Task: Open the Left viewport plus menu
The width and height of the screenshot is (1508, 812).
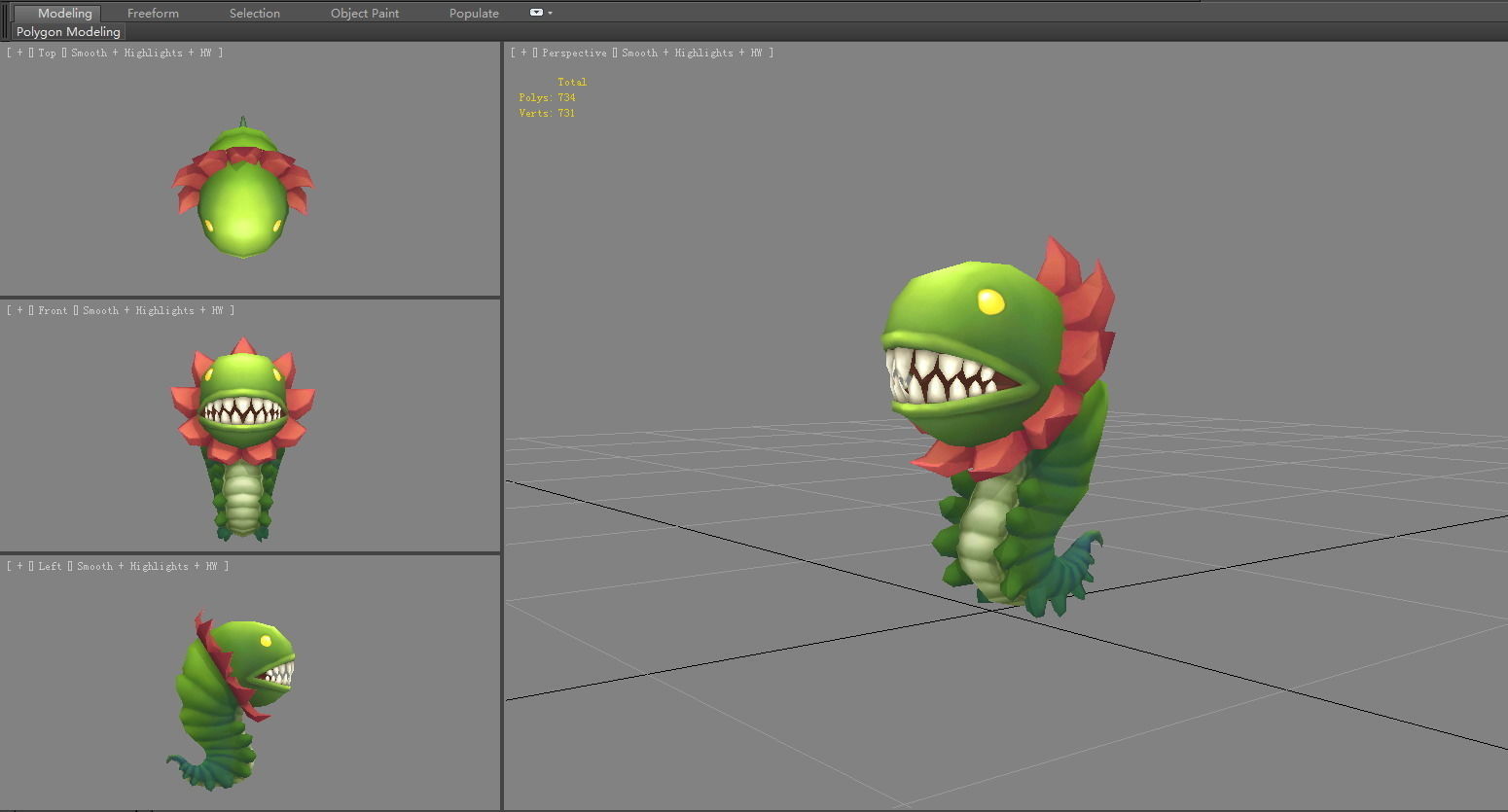Action: pos(19,566)
